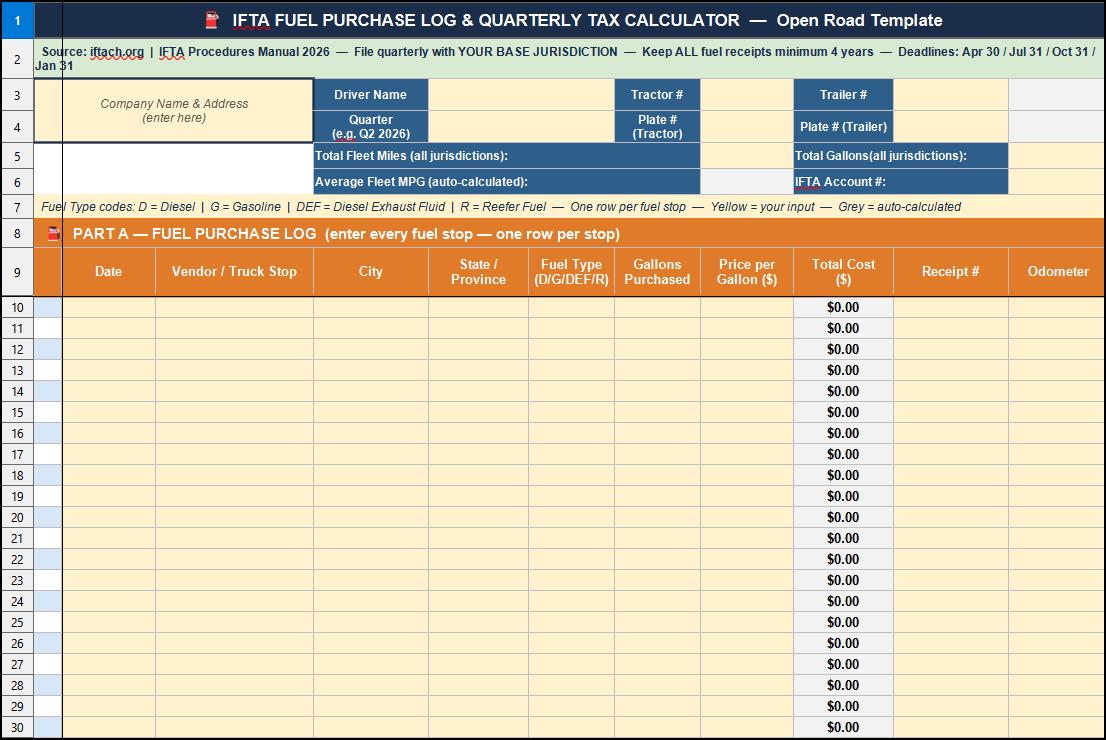Click the State / Province column header

pos(478,272)
